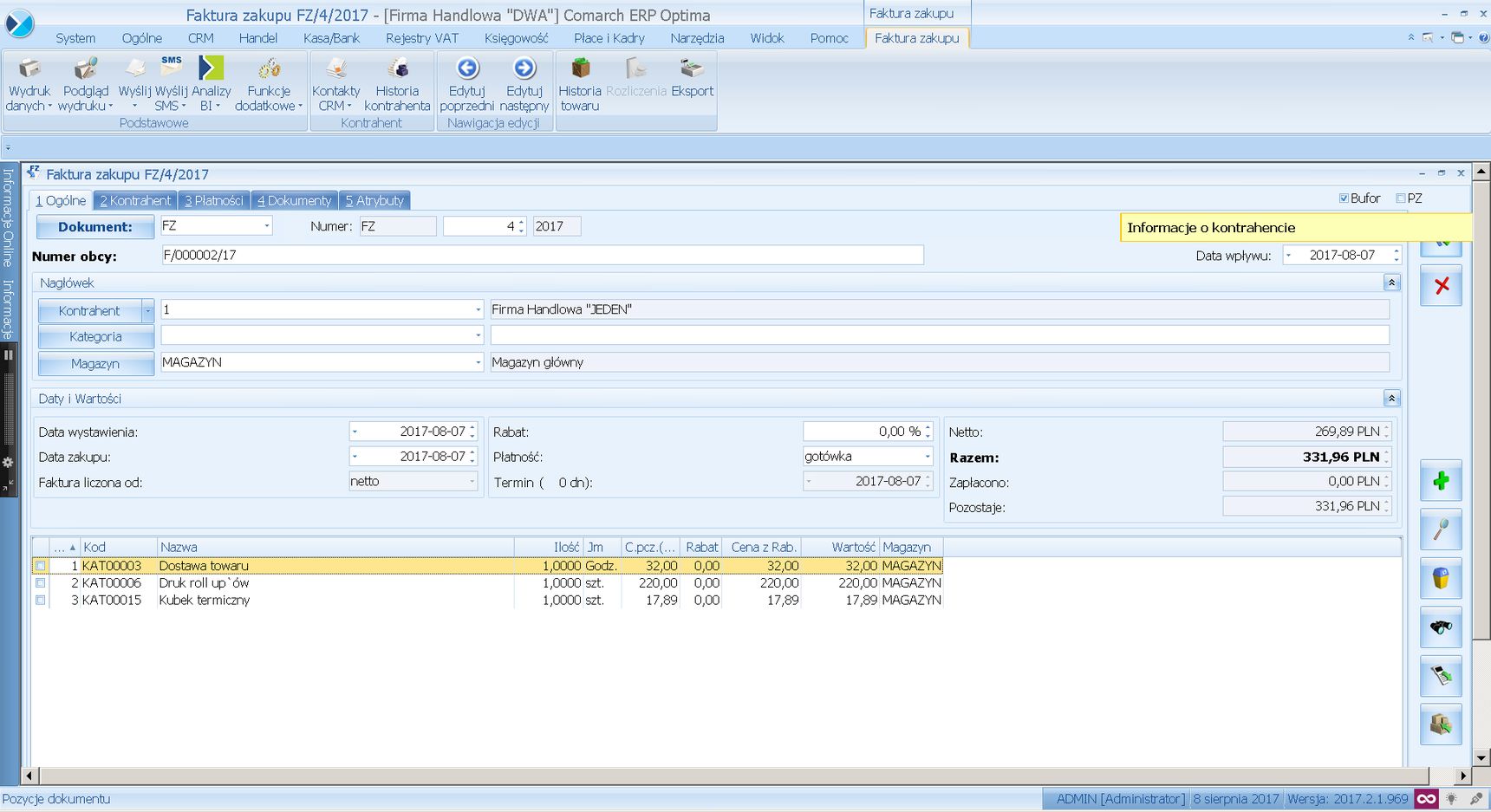
Task: Open Kategoria dropdown
Action: pyautogui.click(x=478, y=335)
